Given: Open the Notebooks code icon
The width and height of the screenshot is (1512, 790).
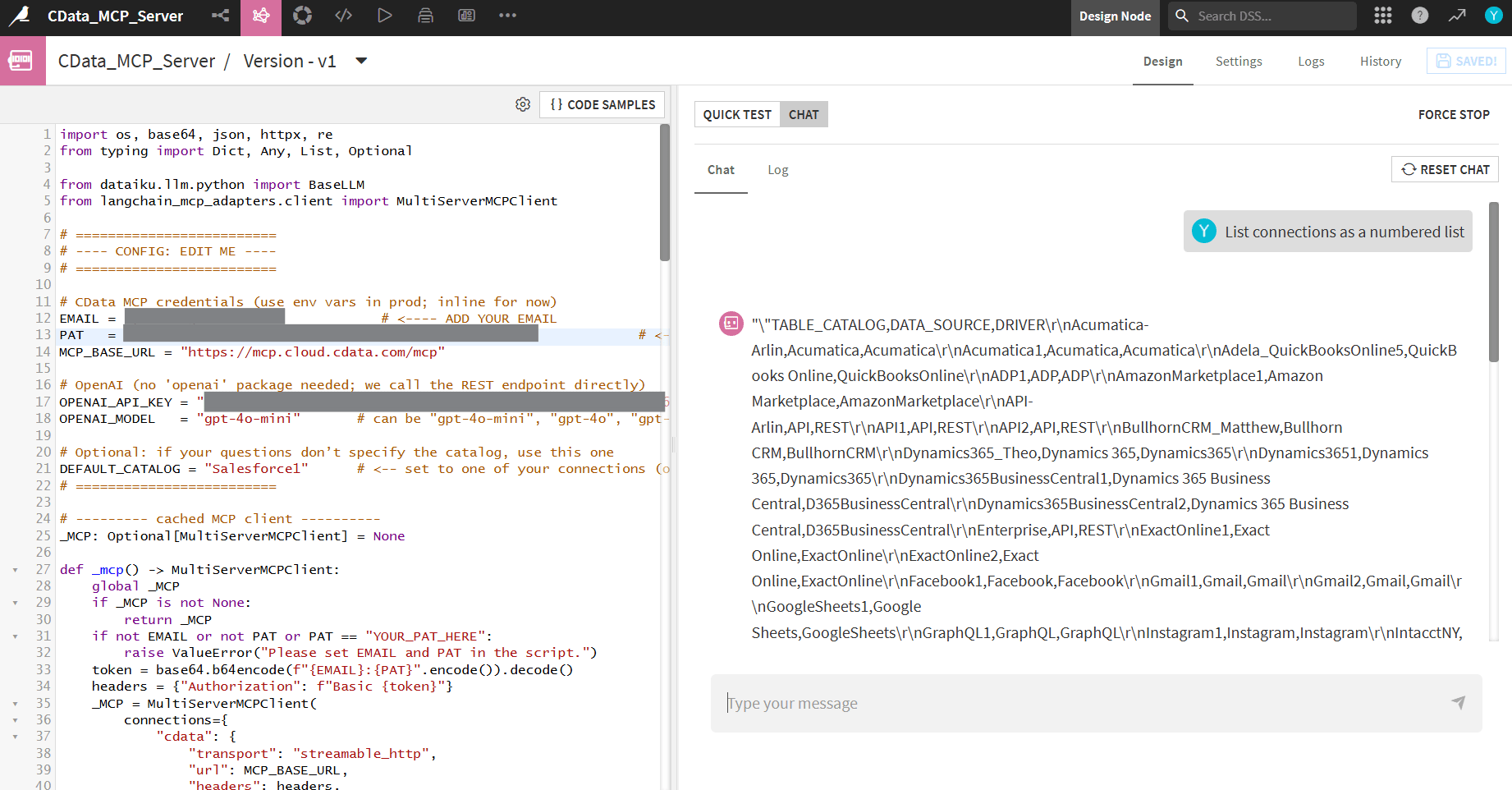Looking at the screenshot, I should (343, 16).
